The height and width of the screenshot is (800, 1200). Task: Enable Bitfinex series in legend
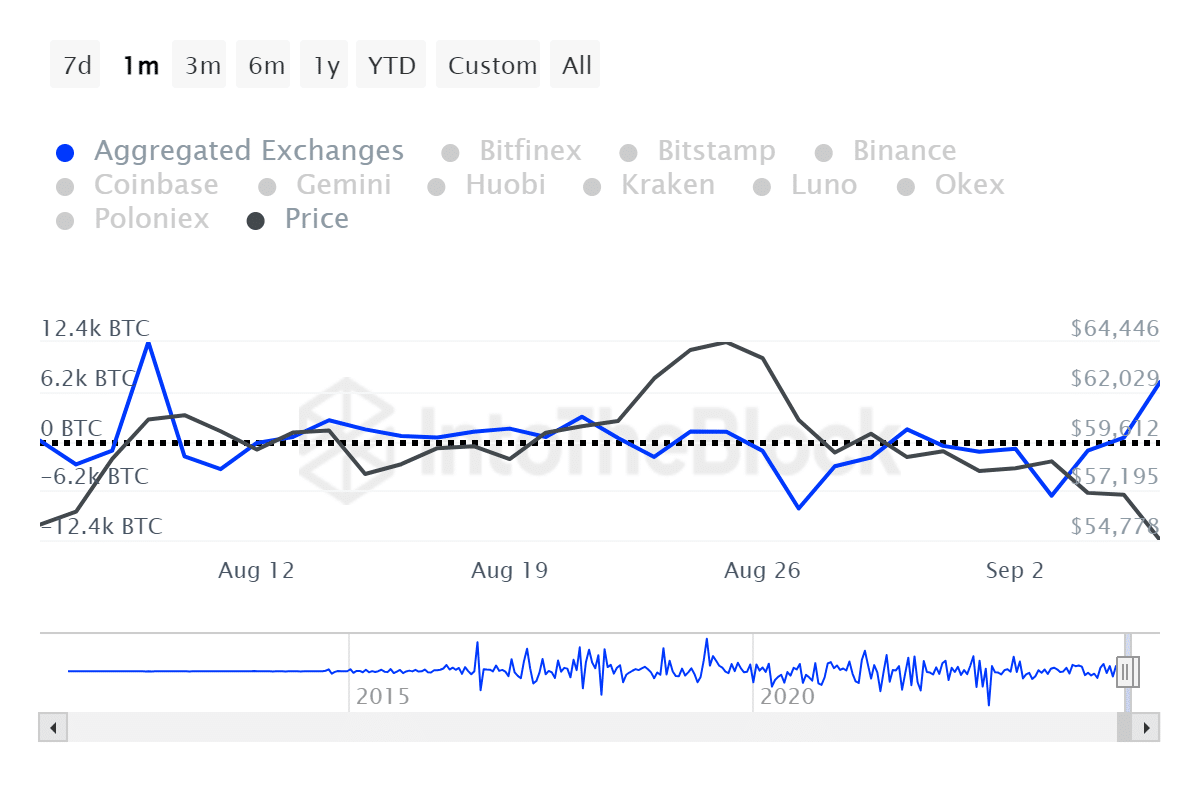[x=450, y=153]
